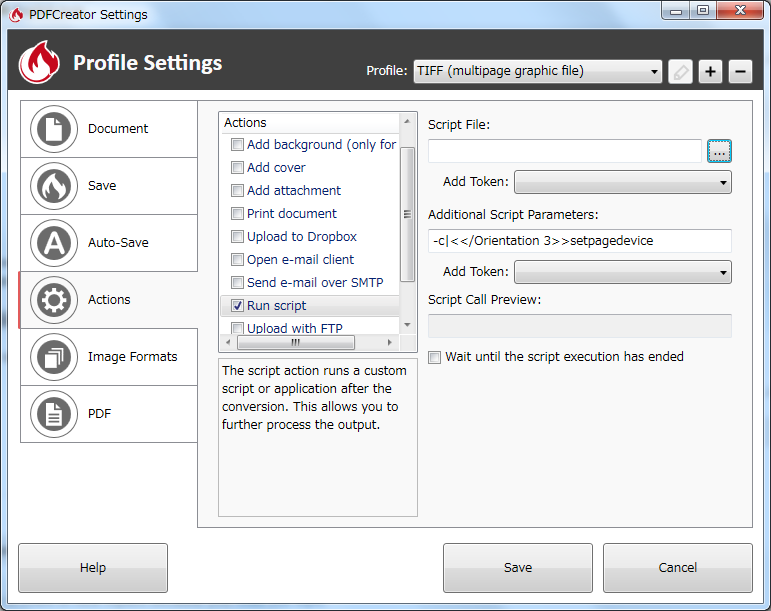Click the Additional Script Parameters field
This screenshot has height=611, width=771.
(x=580, y=241)
